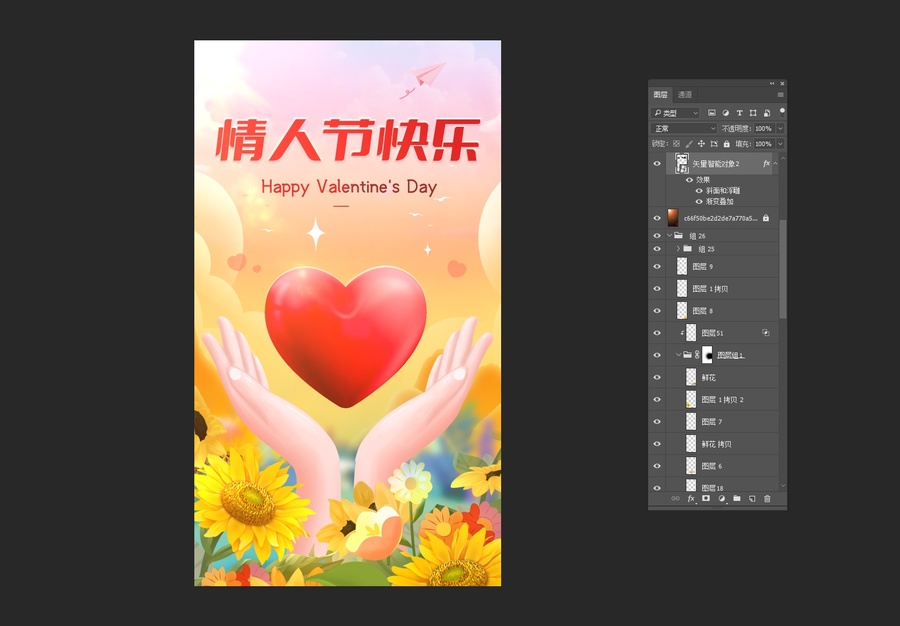Select the 图层 51 layer
Viewport: 900px width, 626px height.
click(x=722, y=333)
